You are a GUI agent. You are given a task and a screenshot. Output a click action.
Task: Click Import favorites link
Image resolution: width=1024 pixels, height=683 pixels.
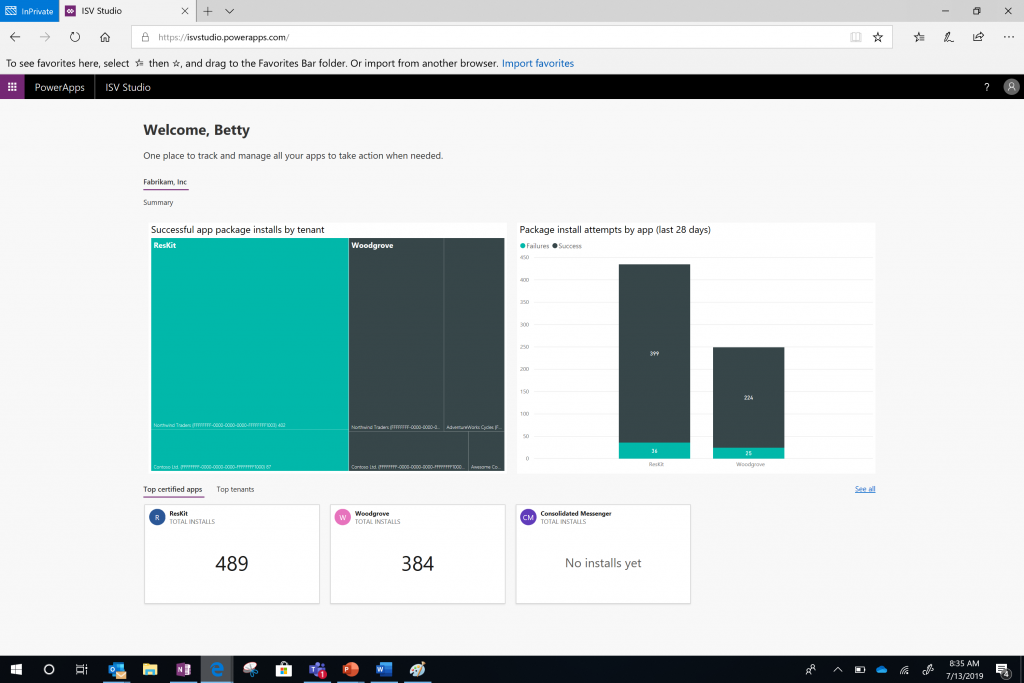[537, 63]
